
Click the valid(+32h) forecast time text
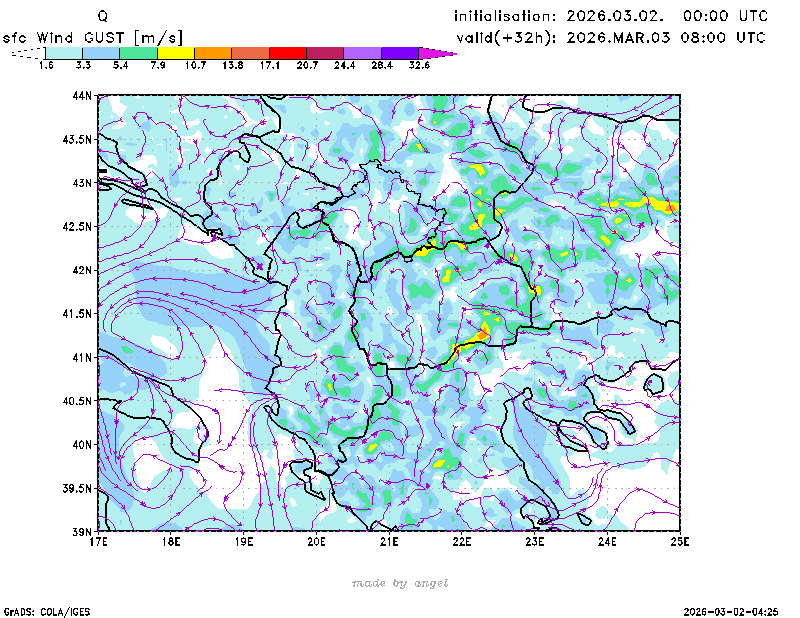(x=611, y=38)
